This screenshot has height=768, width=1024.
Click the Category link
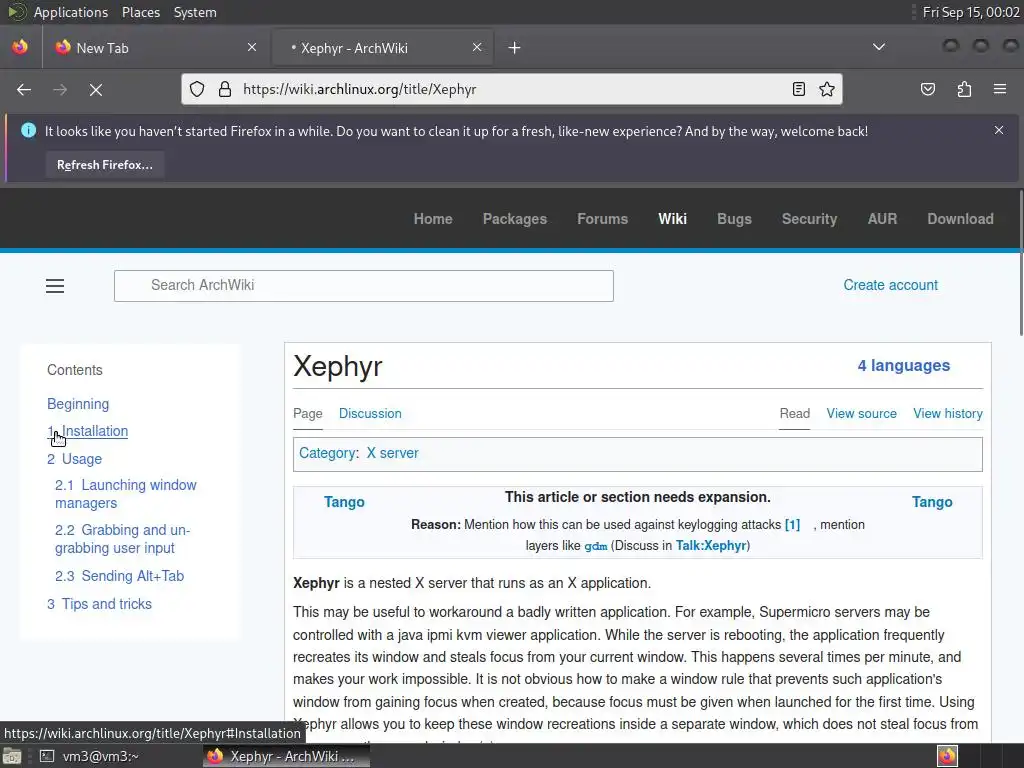328,453
